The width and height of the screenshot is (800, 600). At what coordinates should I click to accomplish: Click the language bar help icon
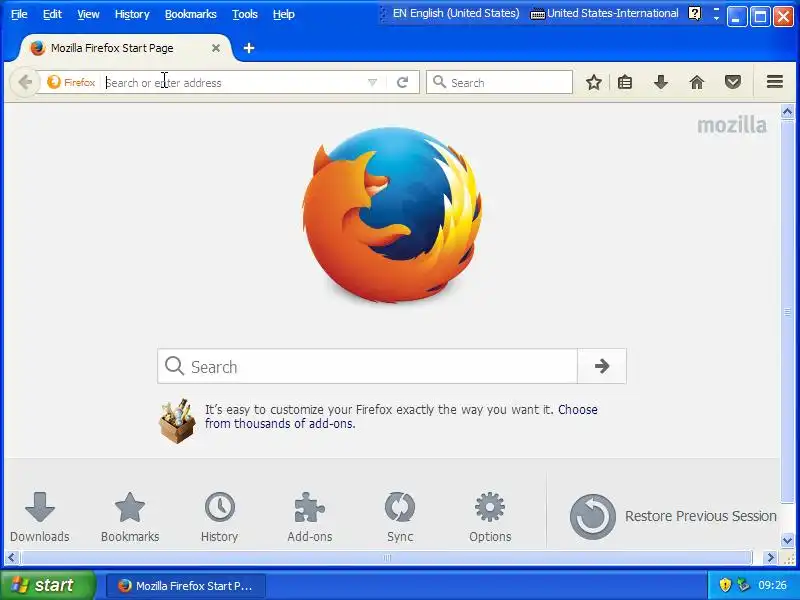point(694,13)
